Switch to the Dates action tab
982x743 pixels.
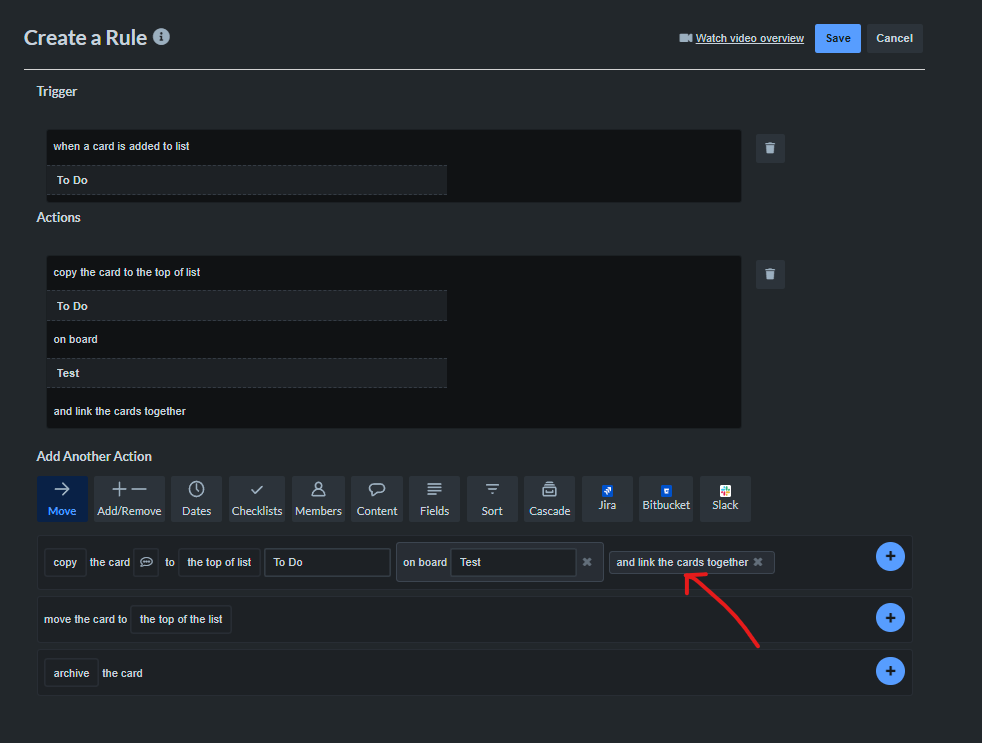pyautogui.click(x=196, y=499)
